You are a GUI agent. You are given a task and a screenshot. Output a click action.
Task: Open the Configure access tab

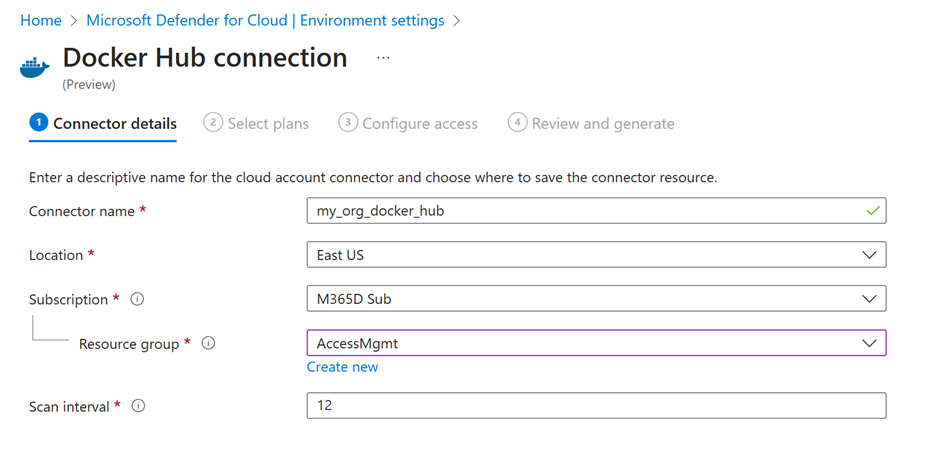pyautogui.click(x=420, y=124)
